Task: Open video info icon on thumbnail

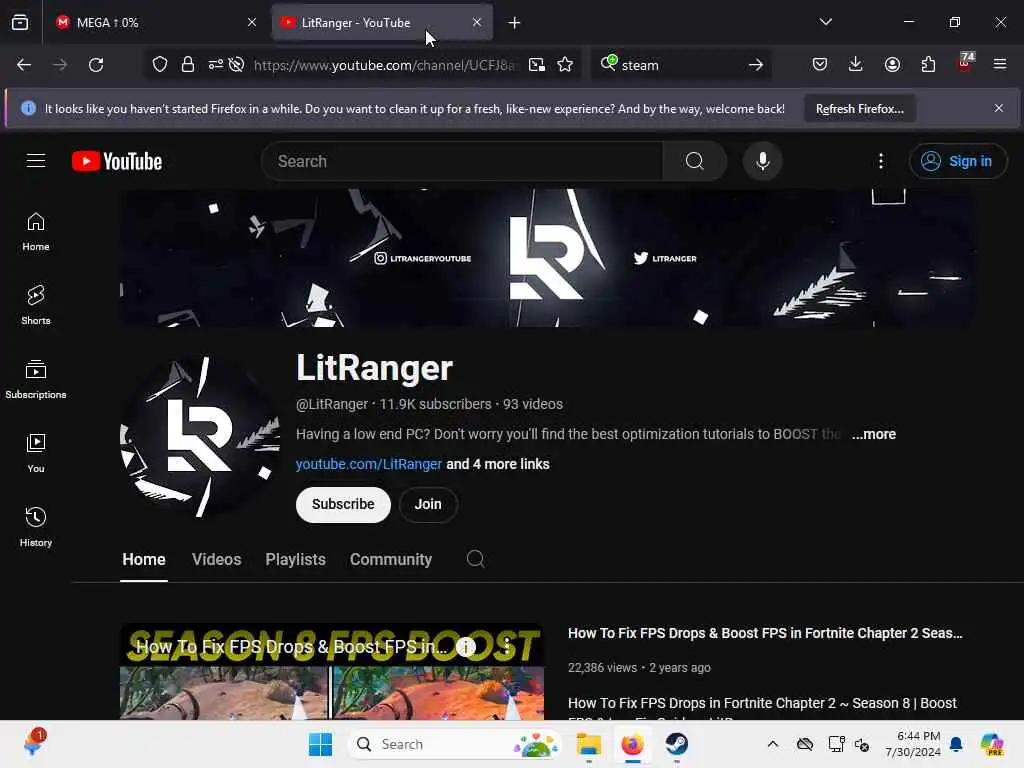Action: [x=466, y=647]
